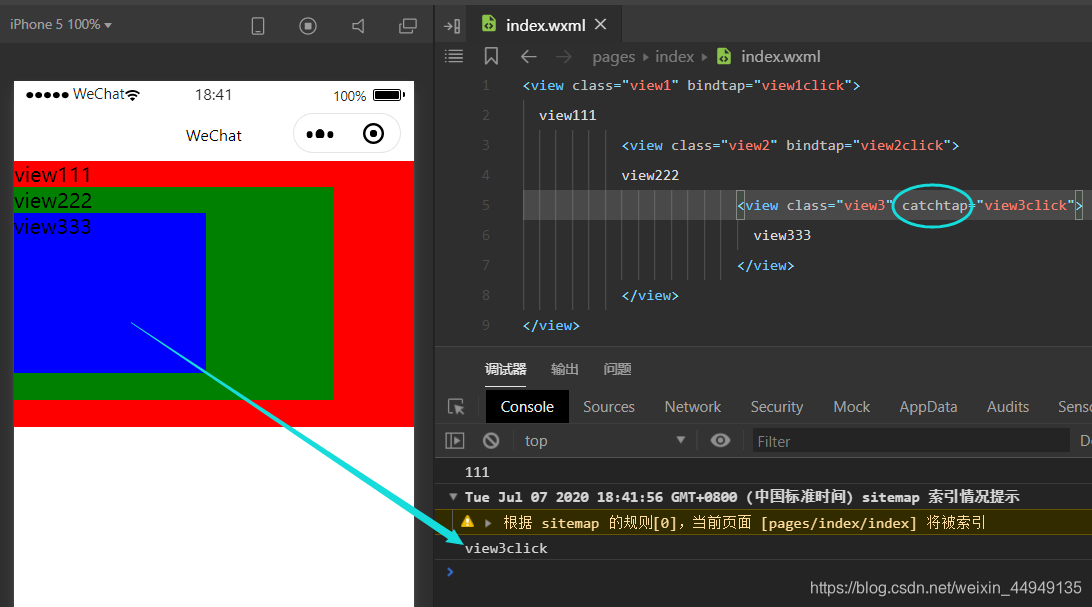
Task: Switch to the 调试器 tab
Action: click(506, 369)
